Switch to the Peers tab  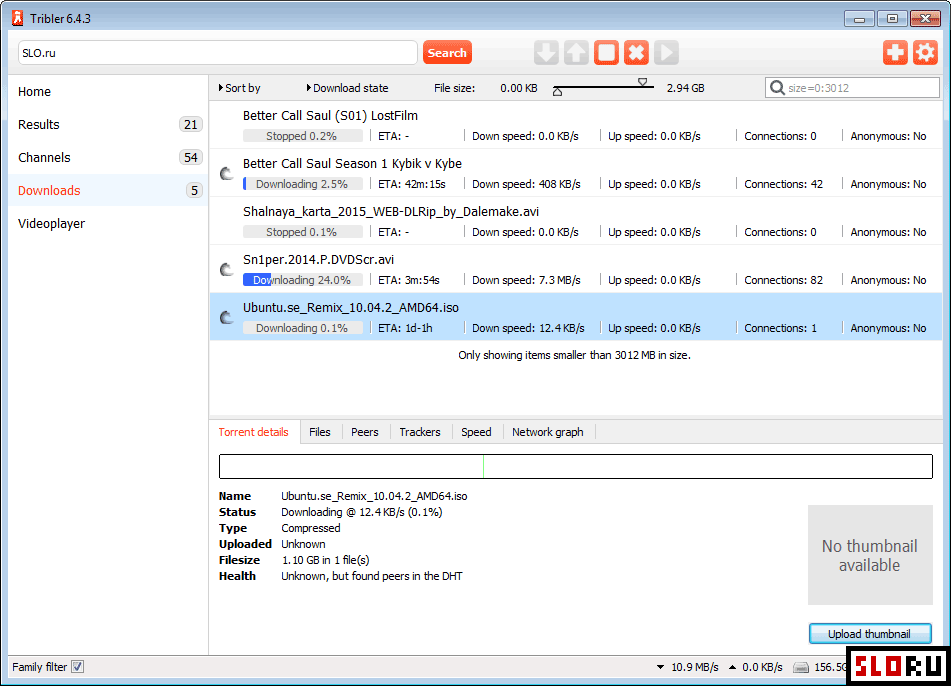(x=365, y=432)
